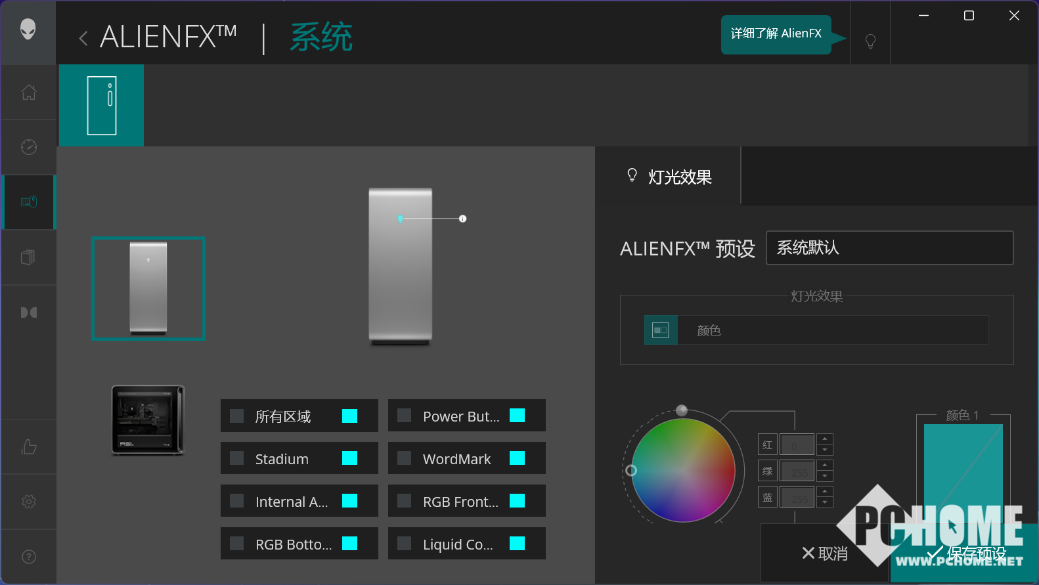Click the back arrow beside ALIENFX
The image size is (1039, 585).
pos(83,38)
